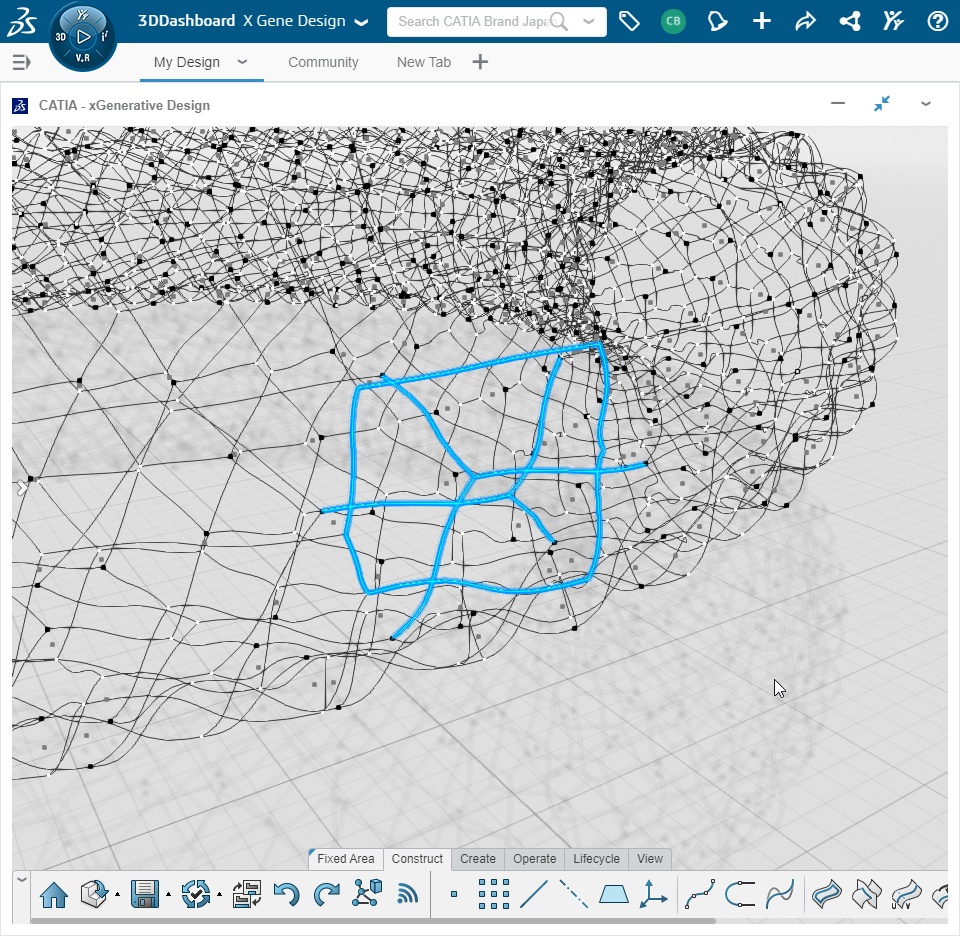This screenshot has width=960, height=936.
Task: Select the blue Sweep surface tool
Action: click(x=827, y=894)
